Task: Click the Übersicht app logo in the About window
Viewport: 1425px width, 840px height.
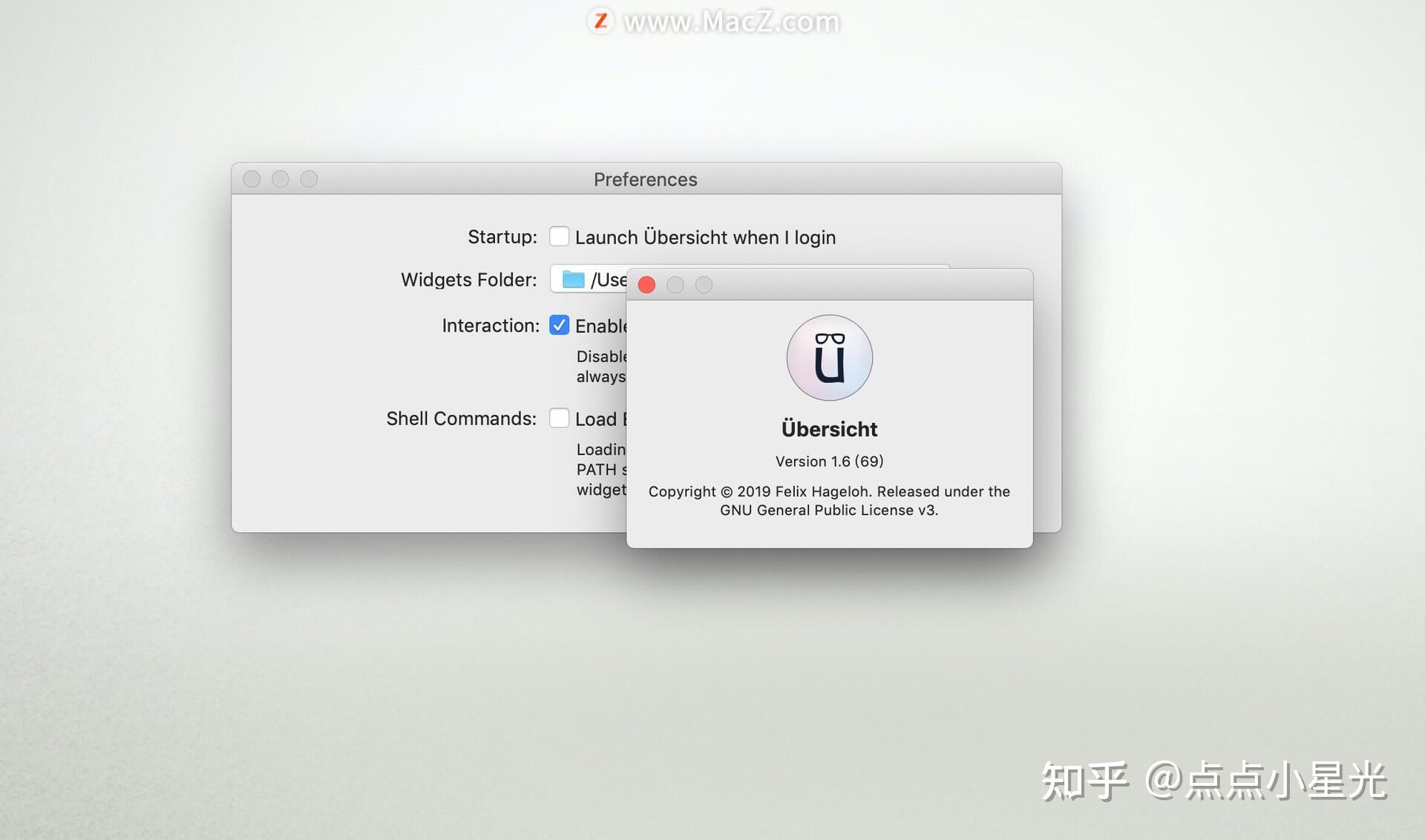Action: click(829, 357)
